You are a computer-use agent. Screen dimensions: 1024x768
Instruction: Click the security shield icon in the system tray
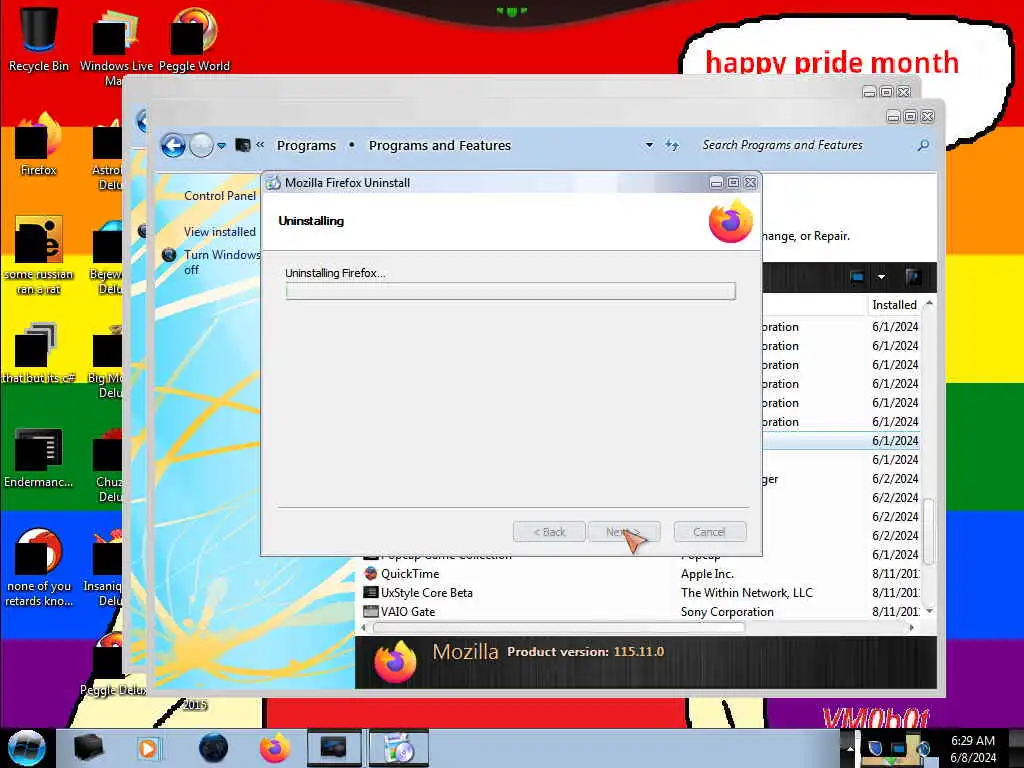click(875, 747)
